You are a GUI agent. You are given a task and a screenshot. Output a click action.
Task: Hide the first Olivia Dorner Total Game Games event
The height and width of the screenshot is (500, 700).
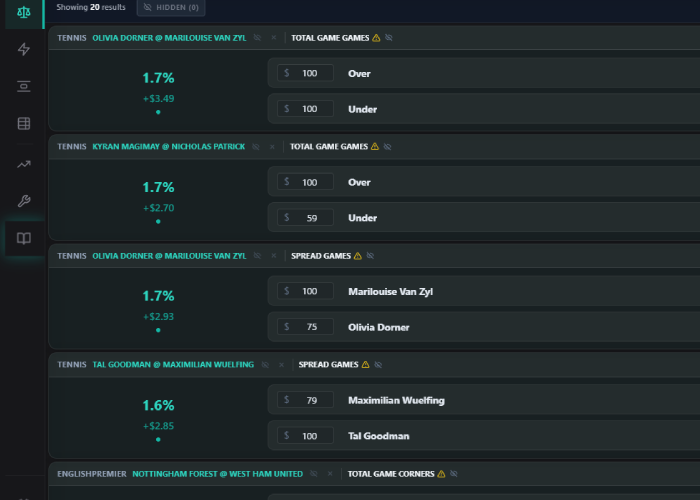click(x=257, y=38)
